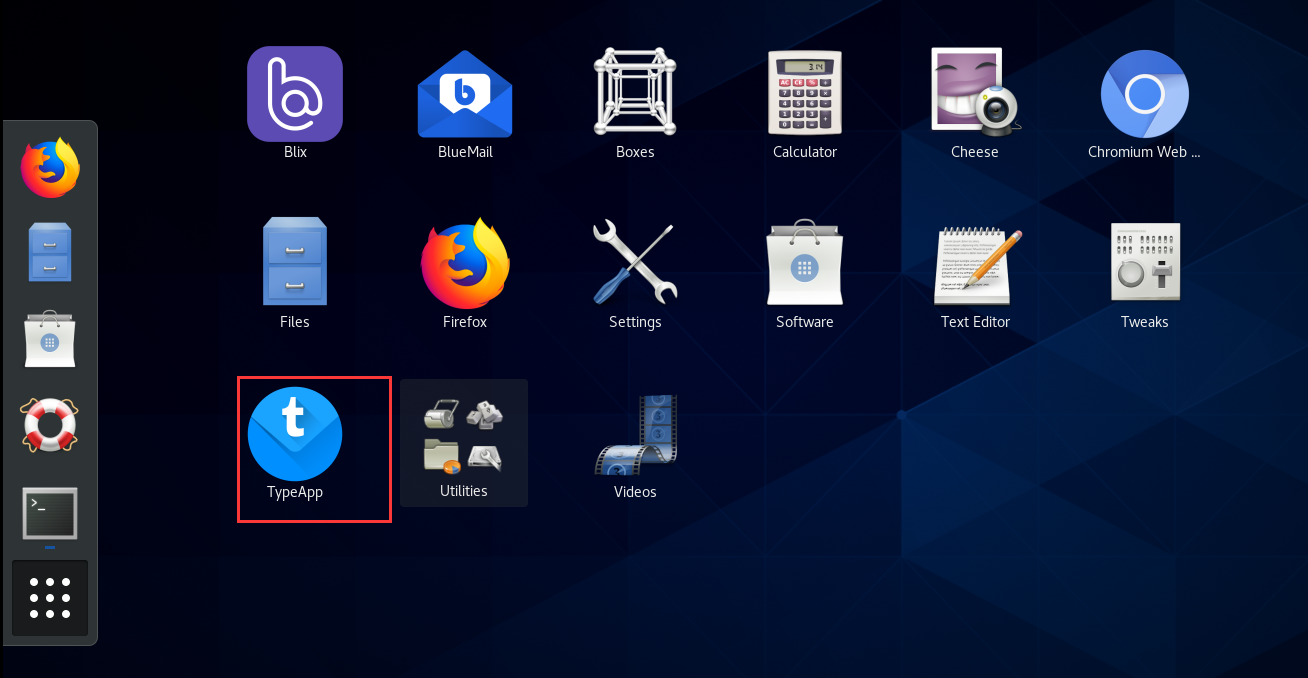Launch the Videos player
The image size is (1308, 678).
point(636,434)
